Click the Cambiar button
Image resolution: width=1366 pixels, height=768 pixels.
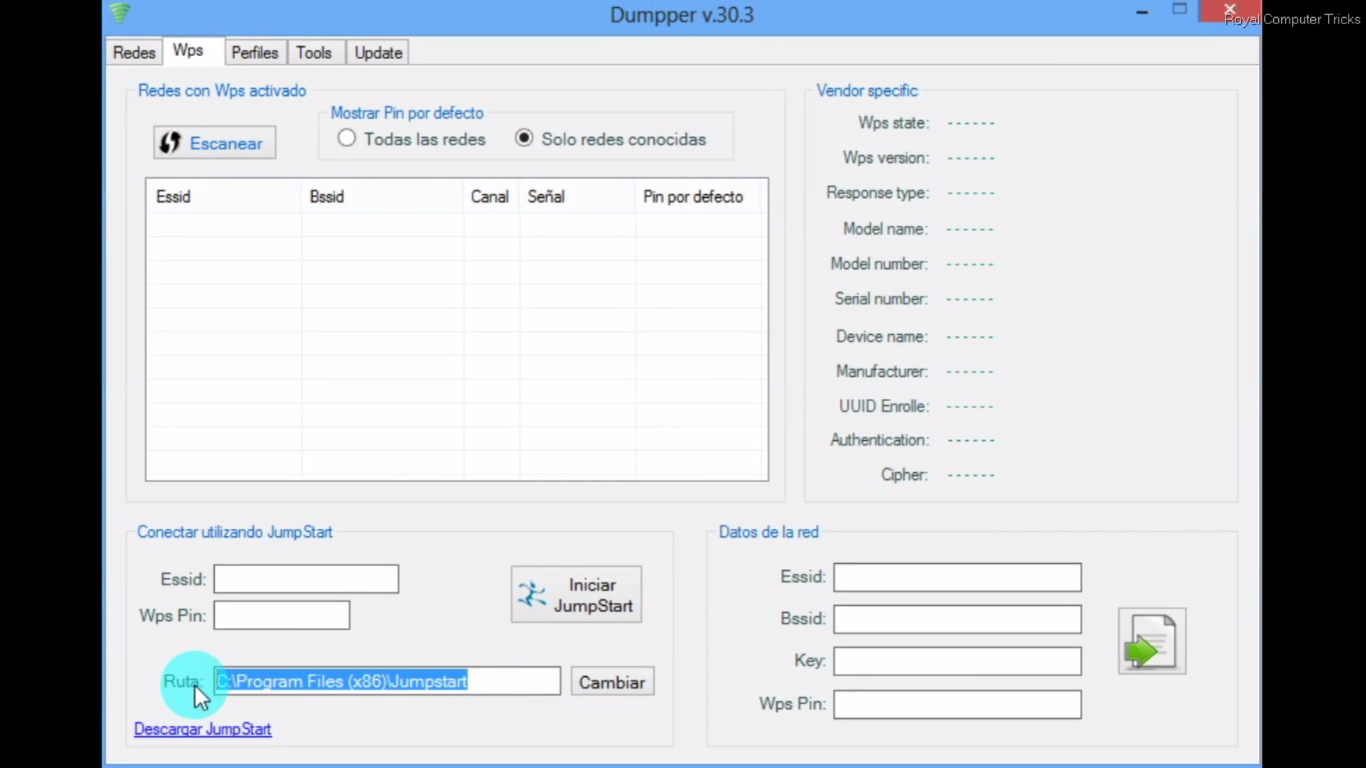pyautogui.click(x=611, y=682)
